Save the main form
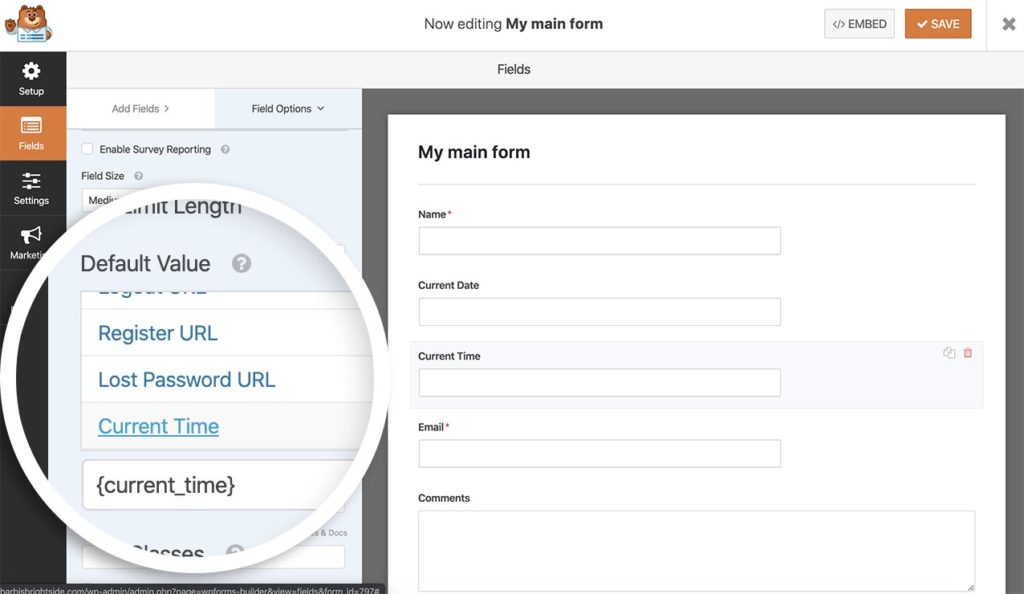 (937, 24)
